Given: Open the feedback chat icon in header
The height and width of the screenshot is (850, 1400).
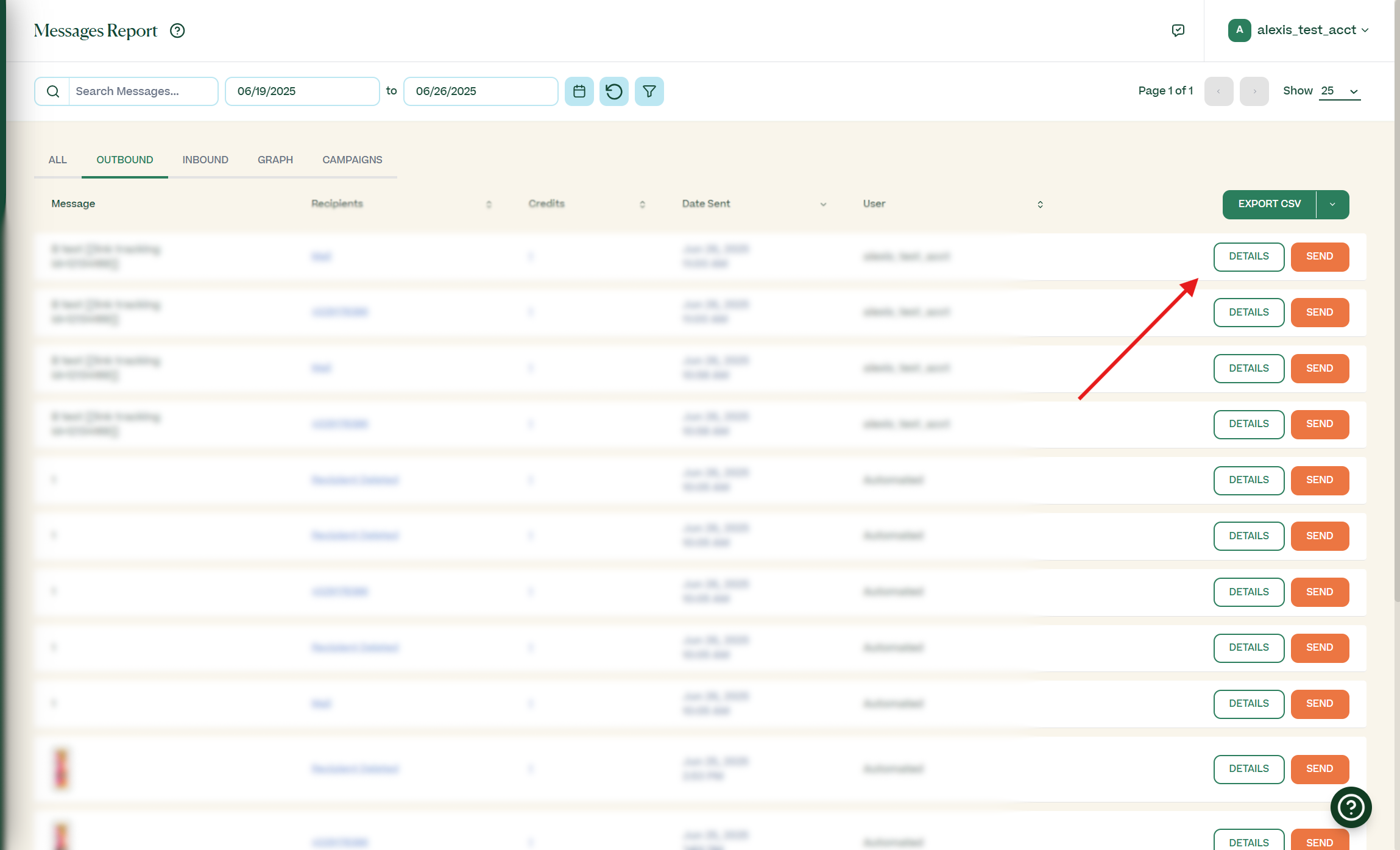Looking at the screenshot, I should (x=1178, y=30).
